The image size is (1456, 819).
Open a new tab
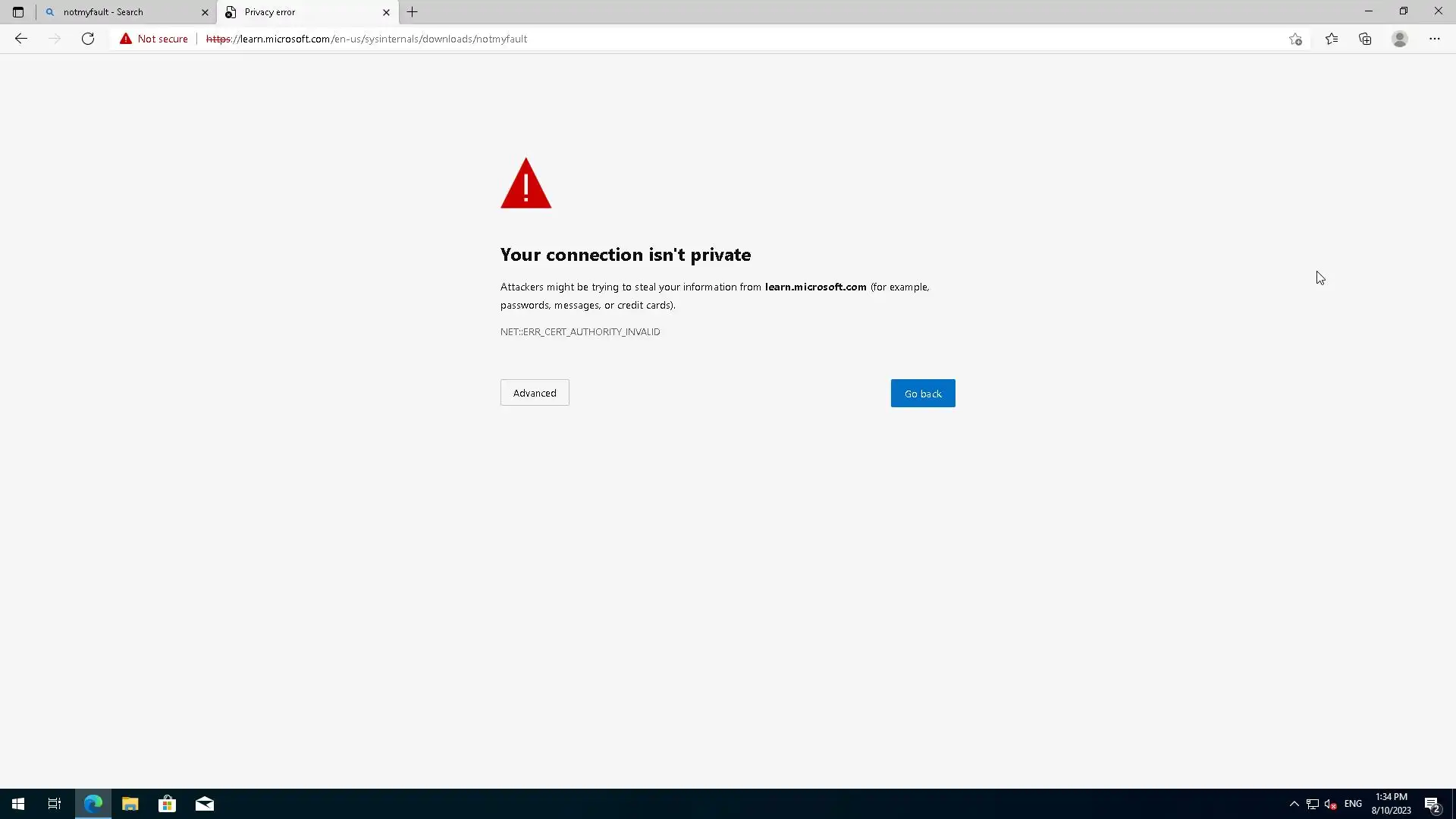click(x=413, y=12)
